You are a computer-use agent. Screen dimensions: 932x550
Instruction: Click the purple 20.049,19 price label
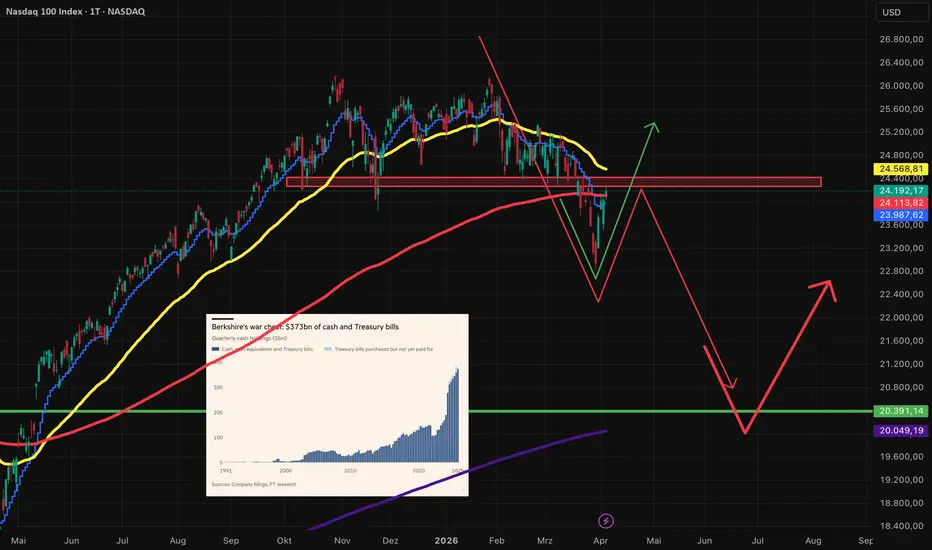point(900,430)
